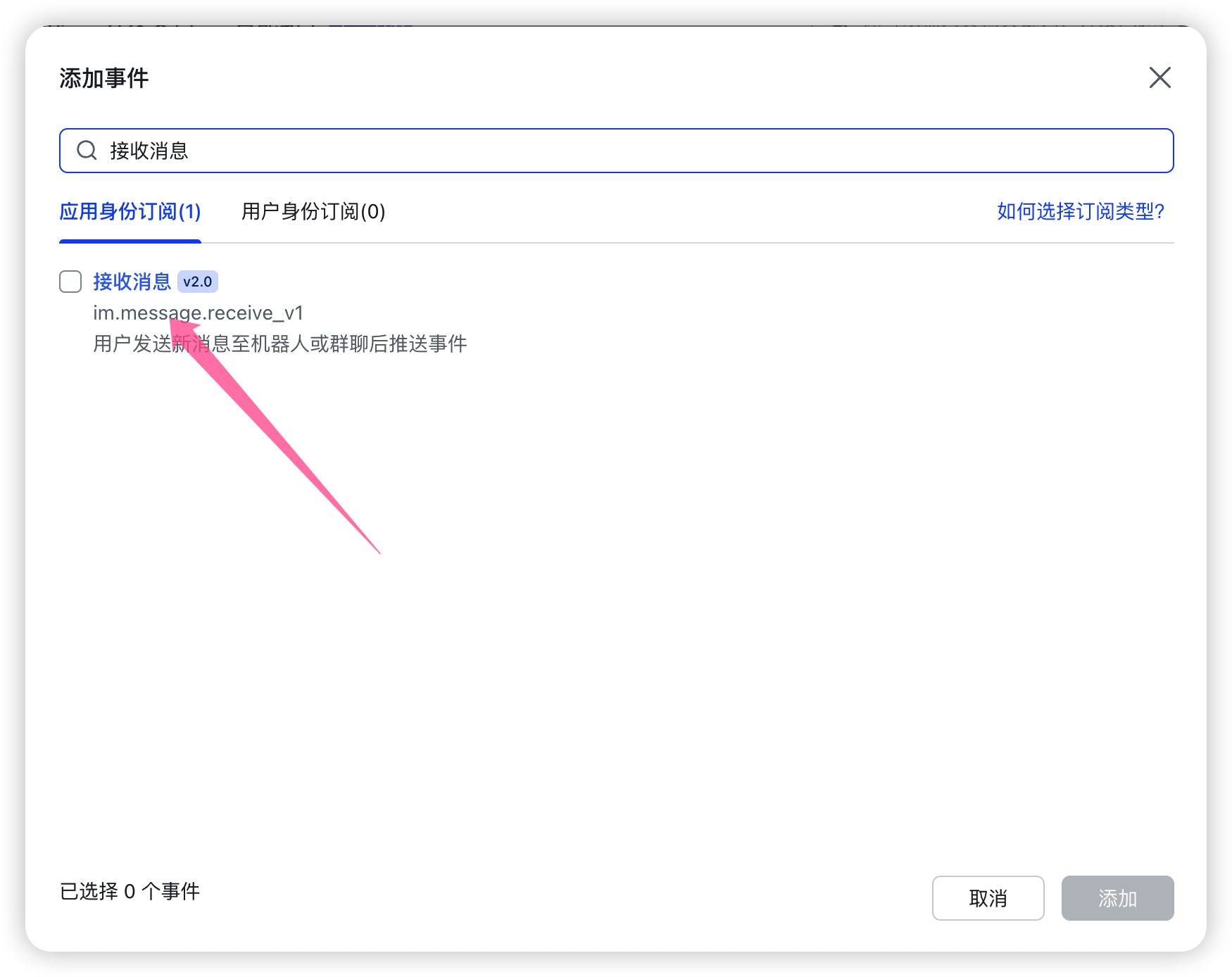This screenshot has width=1232, height=977.
Task: Click the 已选择 0 个事件 counter
Action: (x=130, y=891)
